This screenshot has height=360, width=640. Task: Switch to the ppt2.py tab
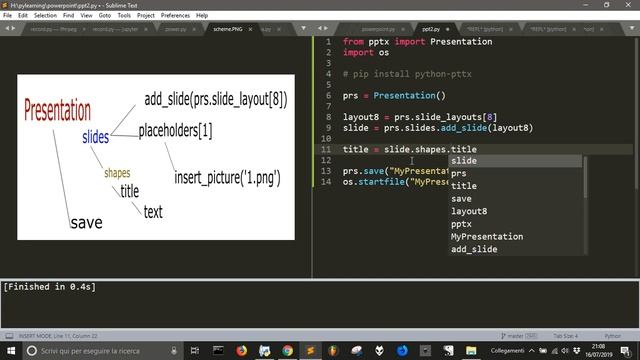point(431,29)
